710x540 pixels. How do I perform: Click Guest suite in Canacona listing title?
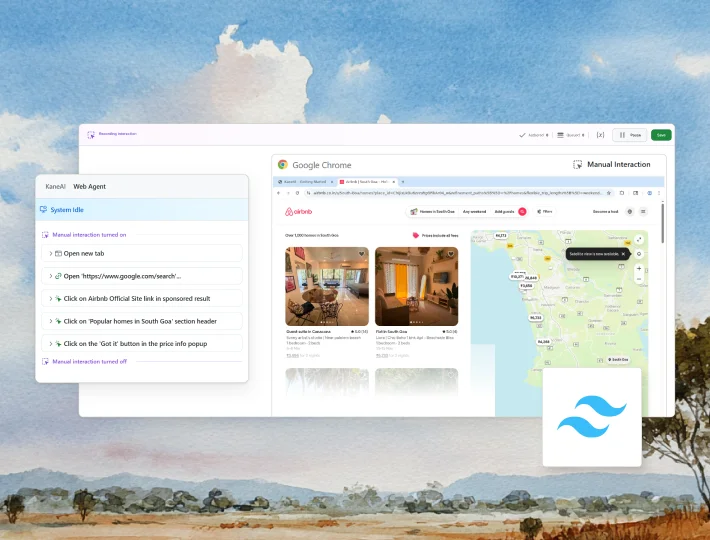click(x=308, y=332)
